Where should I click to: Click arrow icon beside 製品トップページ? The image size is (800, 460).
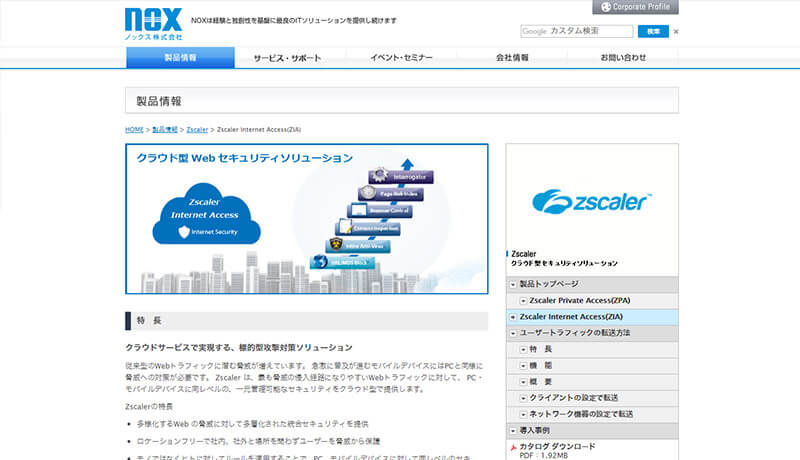[x=513, y=285]
